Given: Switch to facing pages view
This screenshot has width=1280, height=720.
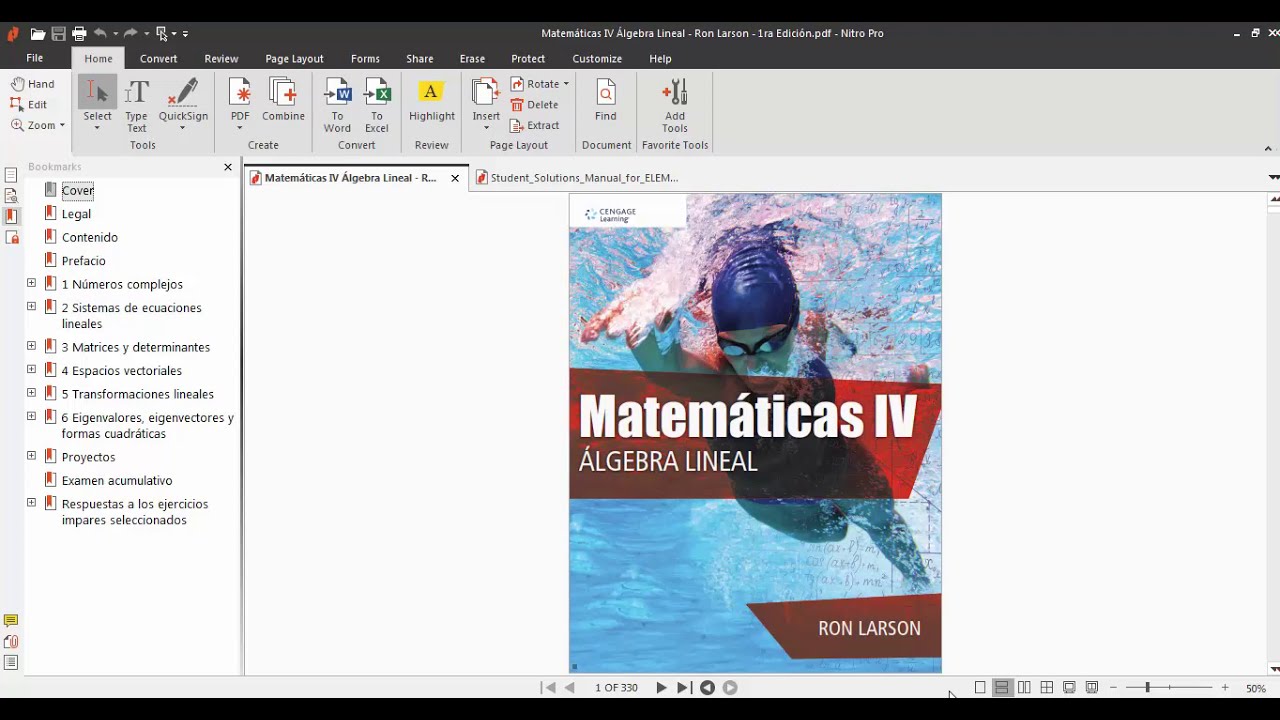Looking at the screenshot, I should 1024,688.
